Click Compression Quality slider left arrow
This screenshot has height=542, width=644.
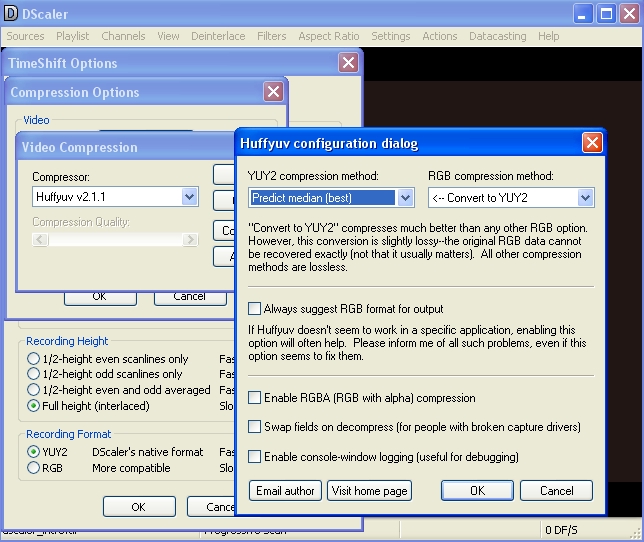(x=40, y=239)
